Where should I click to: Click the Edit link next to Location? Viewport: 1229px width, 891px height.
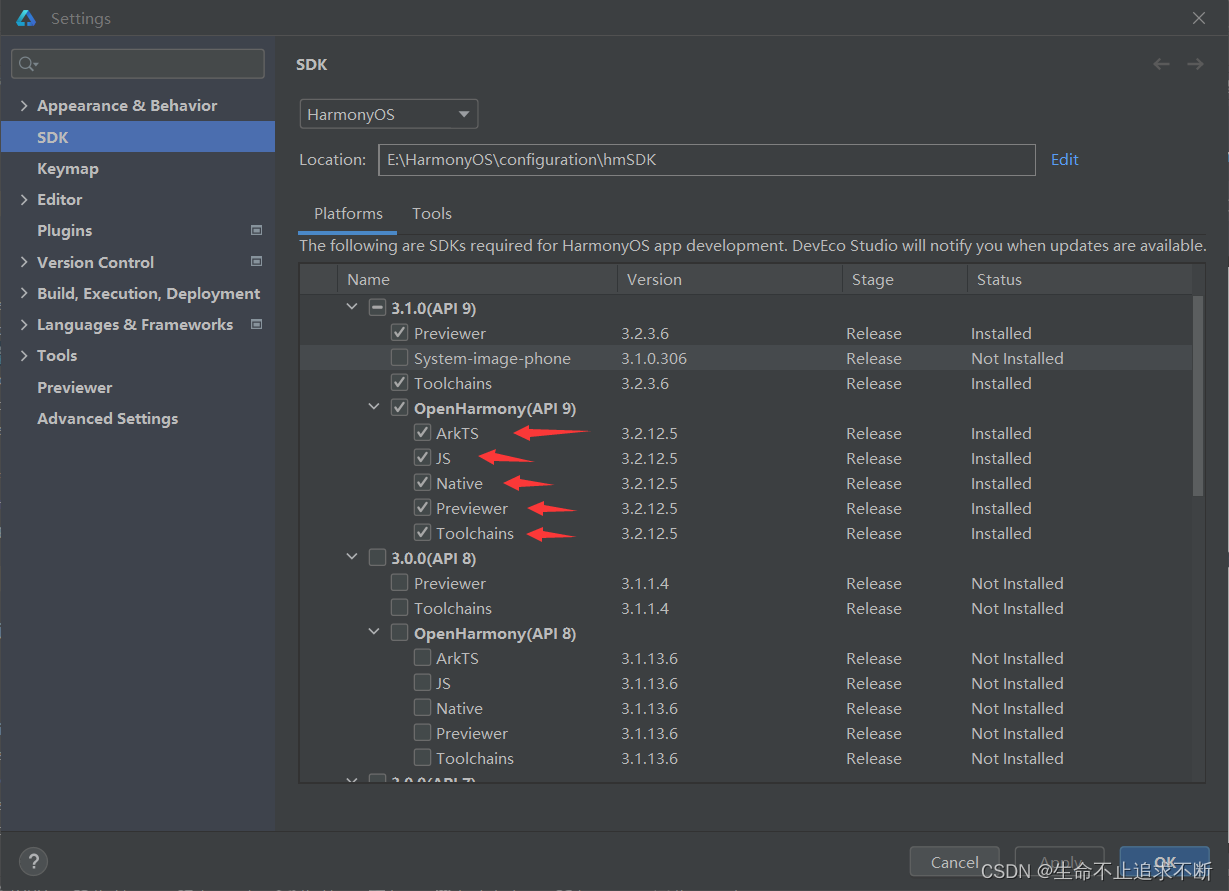(x=1064, y=159)
